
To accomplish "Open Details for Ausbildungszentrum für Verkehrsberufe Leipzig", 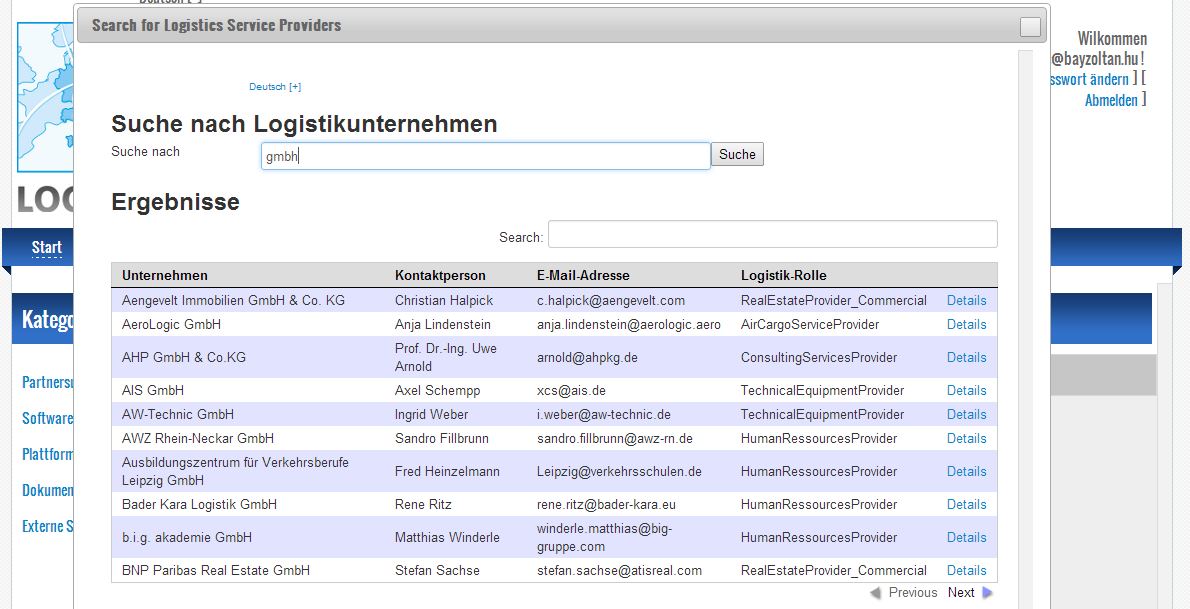I will tap(966, 472).
